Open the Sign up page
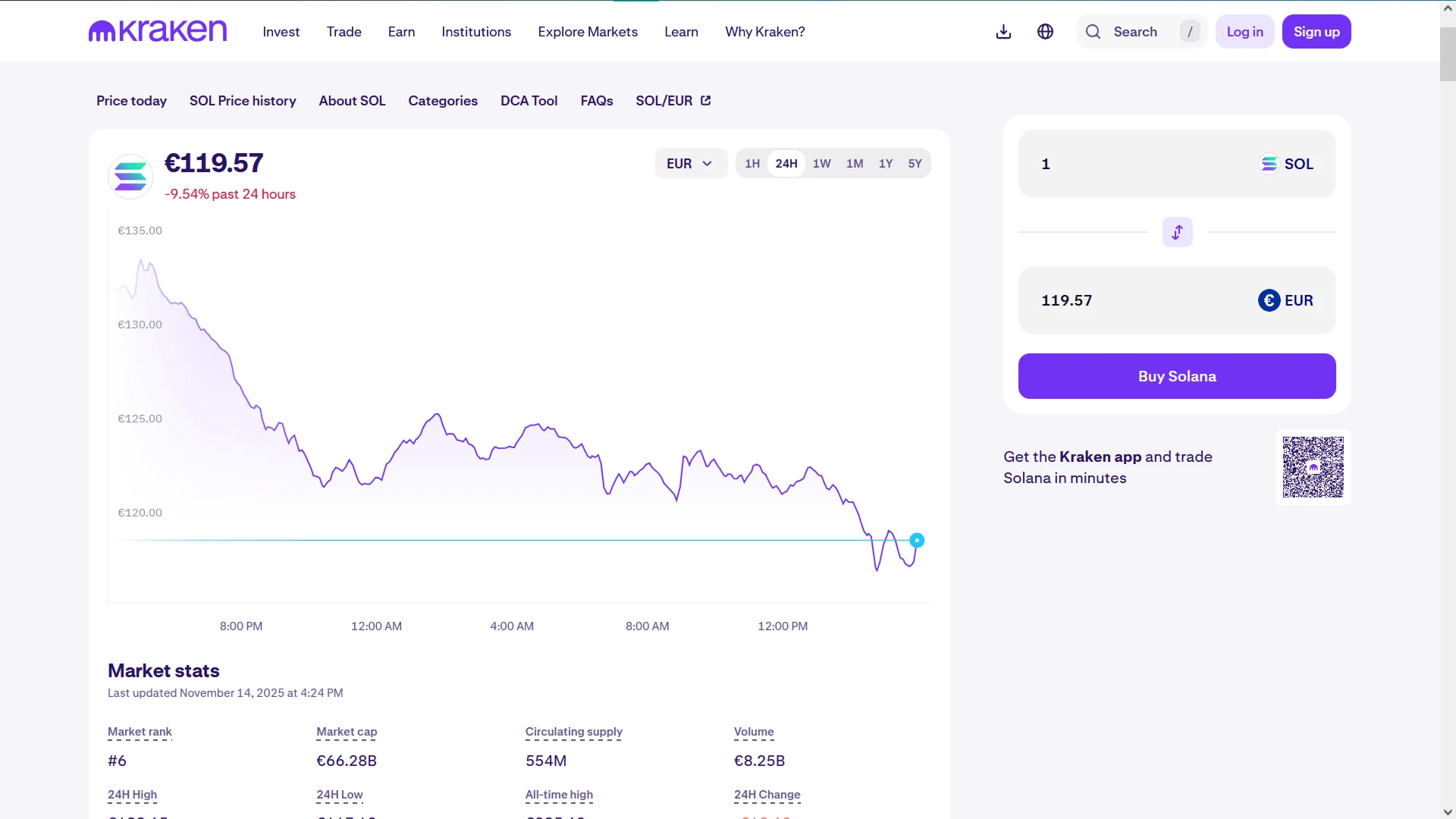 click(x=1316, y=31)
